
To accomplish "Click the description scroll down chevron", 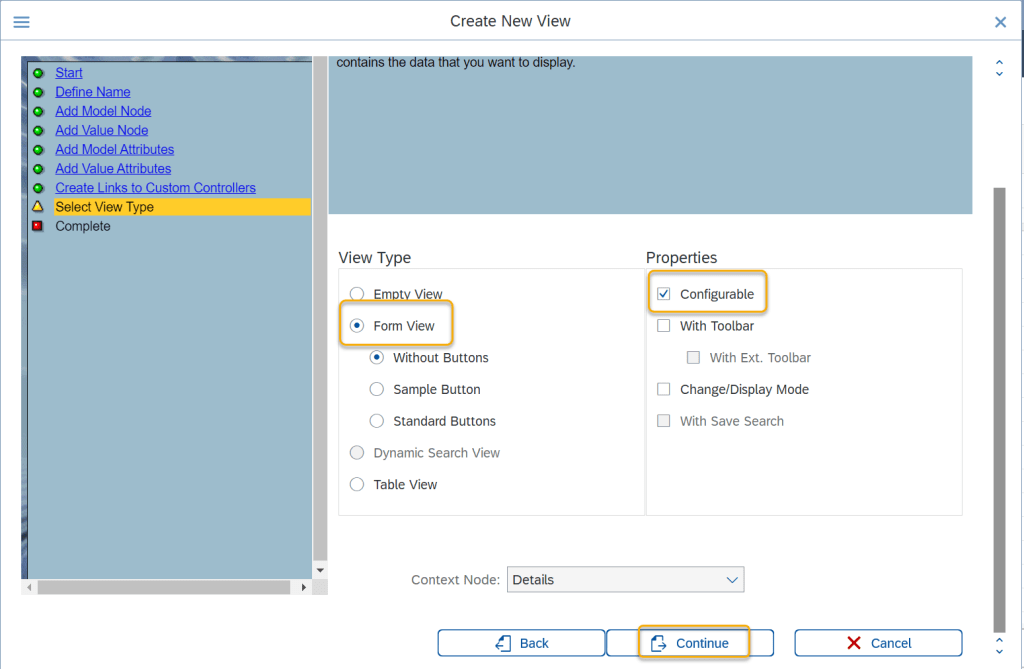I will pos(999,73).
